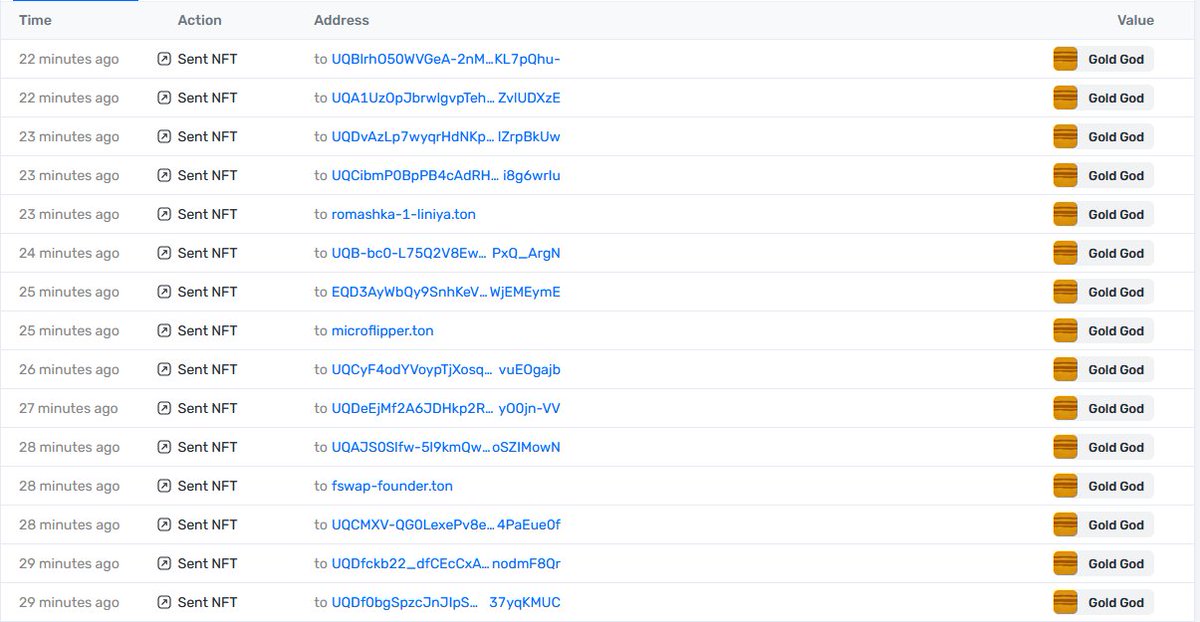Open the fswap-founder.ton address link
1200x622 pixels.
tap(393, 486)
